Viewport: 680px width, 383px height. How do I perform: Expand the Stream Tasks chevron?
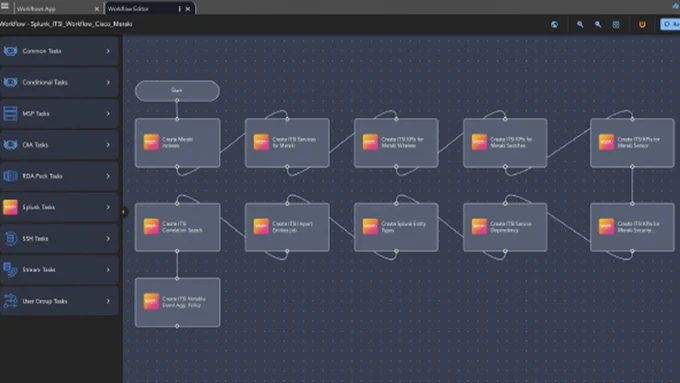click(x=108, y=269)
